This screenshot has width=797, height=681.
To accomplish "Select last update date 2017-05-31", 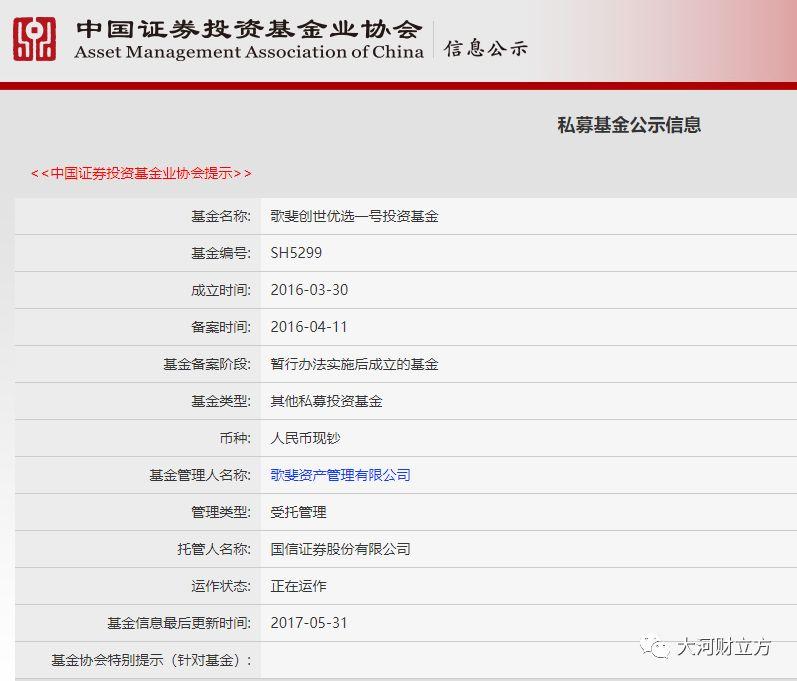I will (x=309, y=623).
